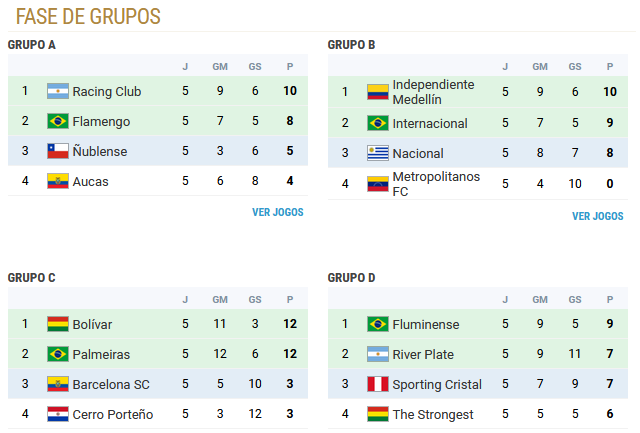Select the Palmeiras team name
Viewport: 640px width, 433px height.
(101, 354)
